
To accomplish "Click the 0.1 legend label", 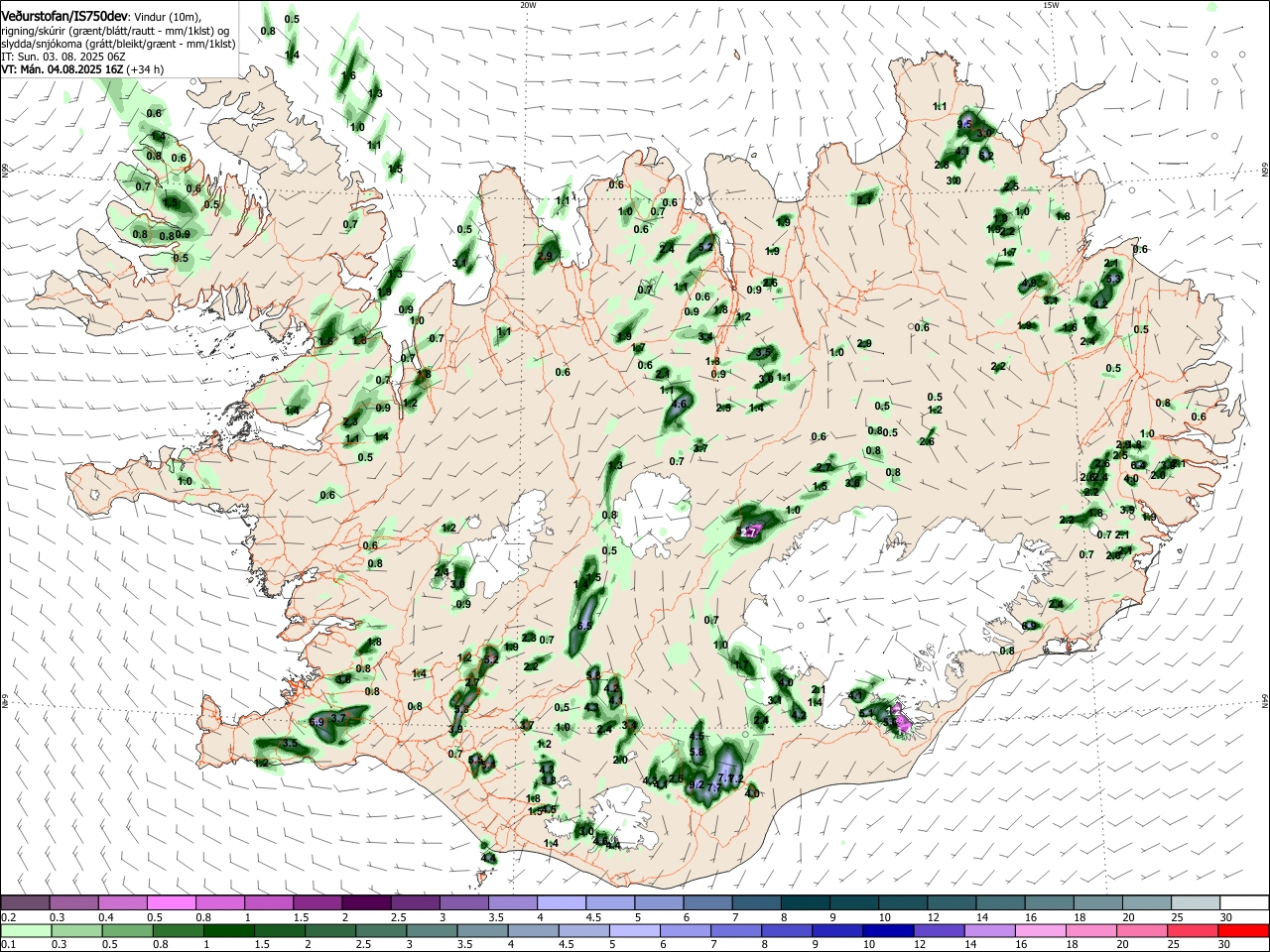I will click(x=7, y=945).
